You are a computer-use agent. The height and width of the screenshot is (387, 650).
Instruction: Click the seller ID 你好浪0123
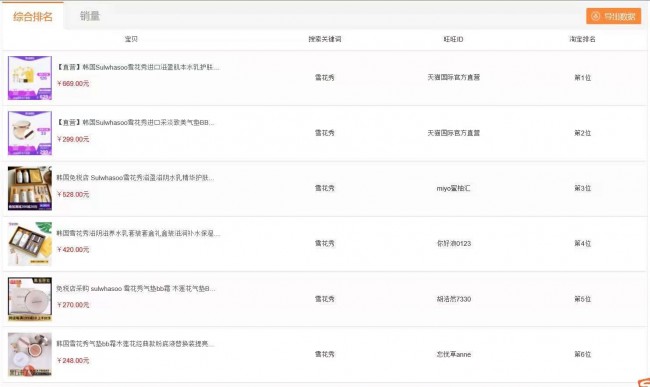(x=454, y=243)
